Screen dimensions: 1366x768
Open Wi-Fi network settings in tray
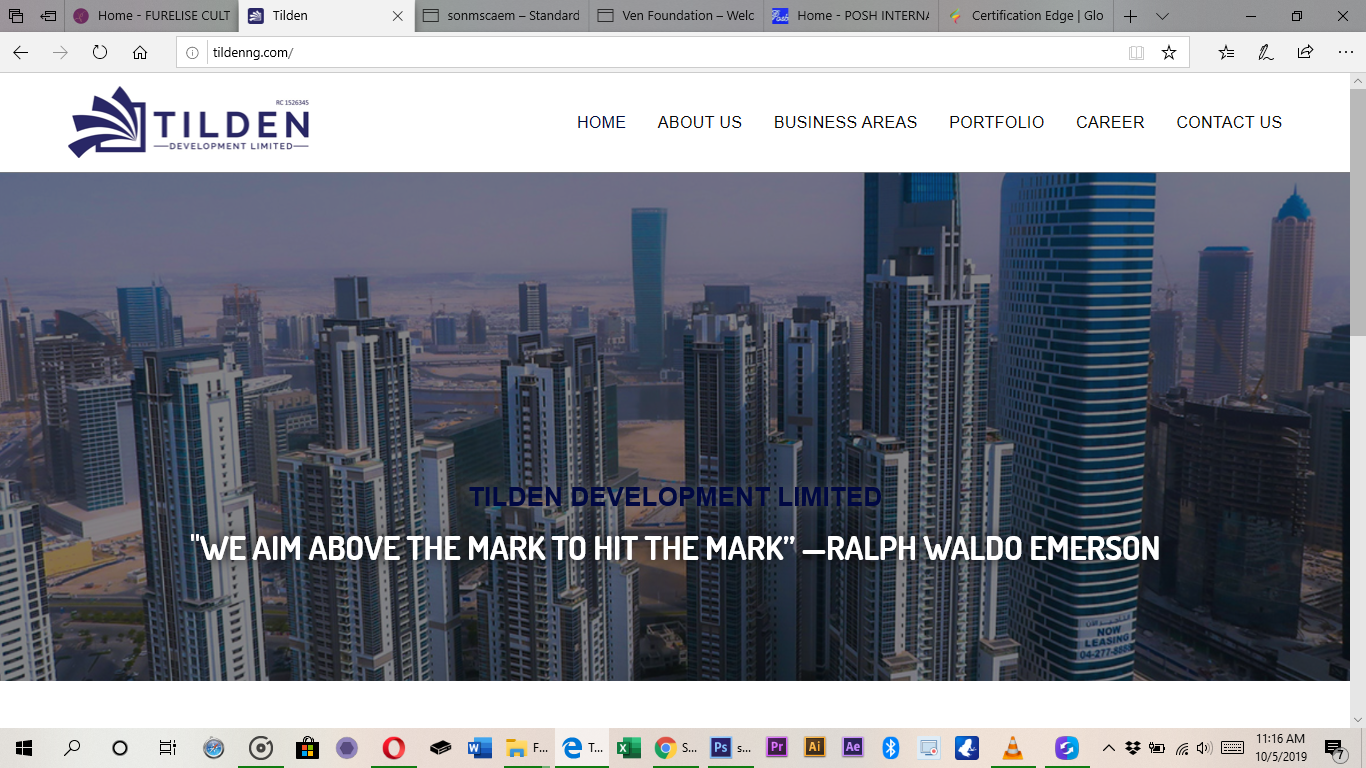[1182, 748]
